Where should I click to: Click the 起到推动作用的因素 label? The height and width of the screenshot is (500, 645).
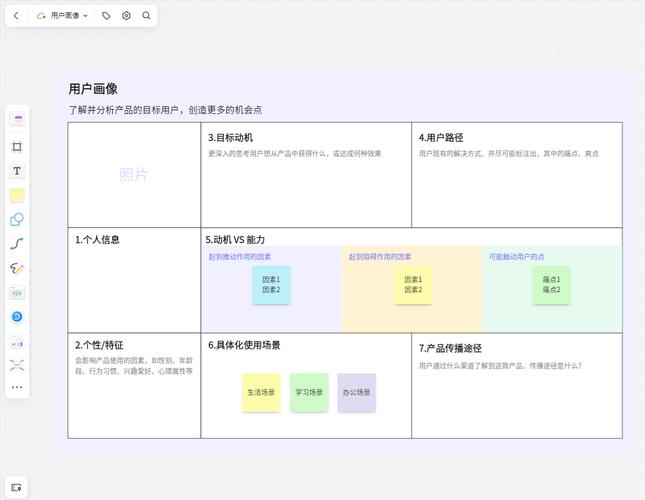pos(239,257)
